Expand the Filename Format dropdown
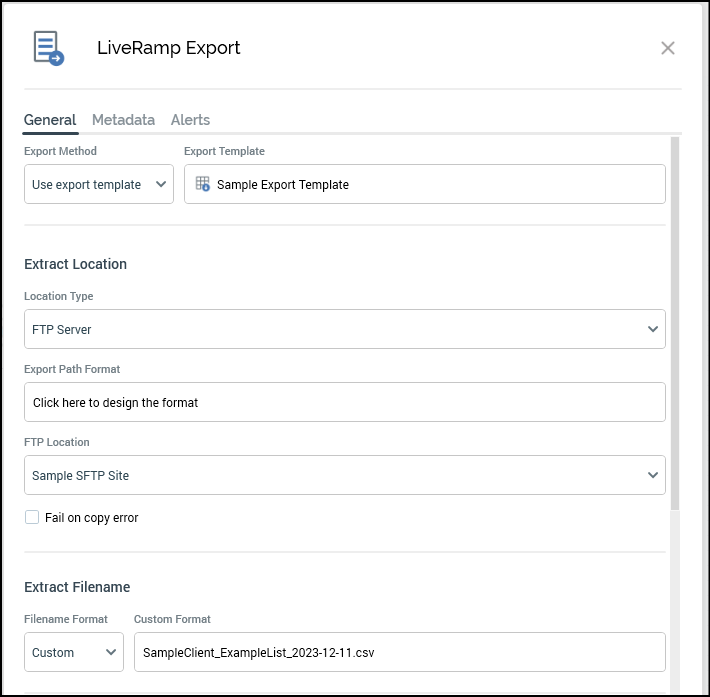 click(x=74, y=652)
